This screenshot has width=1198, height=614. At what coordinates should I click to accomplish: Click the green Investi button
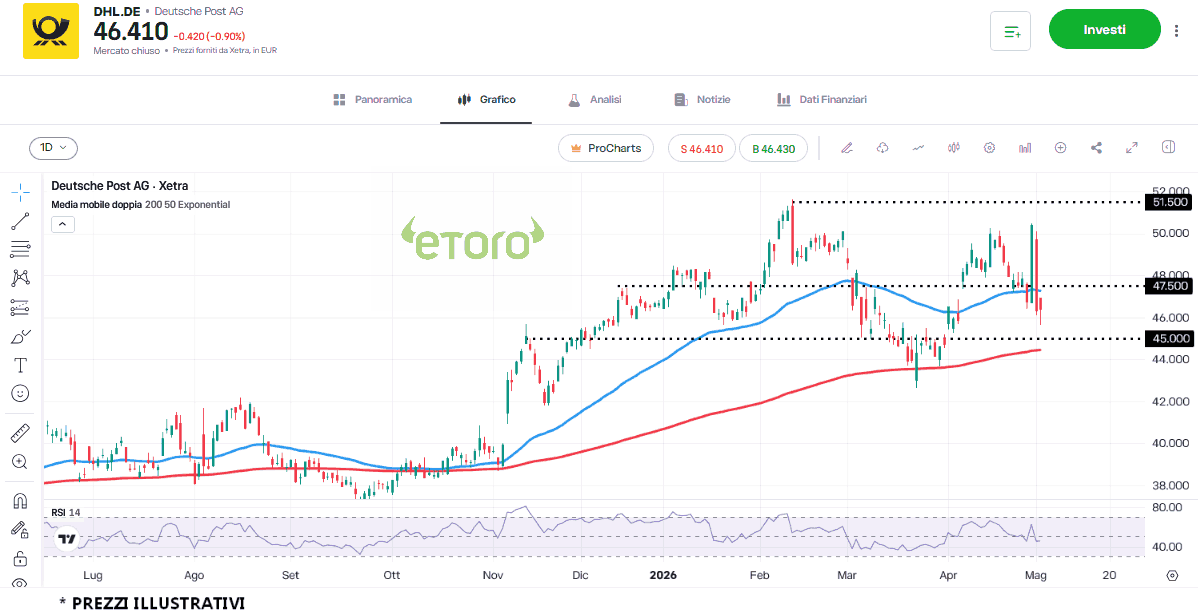point(1105,30)
